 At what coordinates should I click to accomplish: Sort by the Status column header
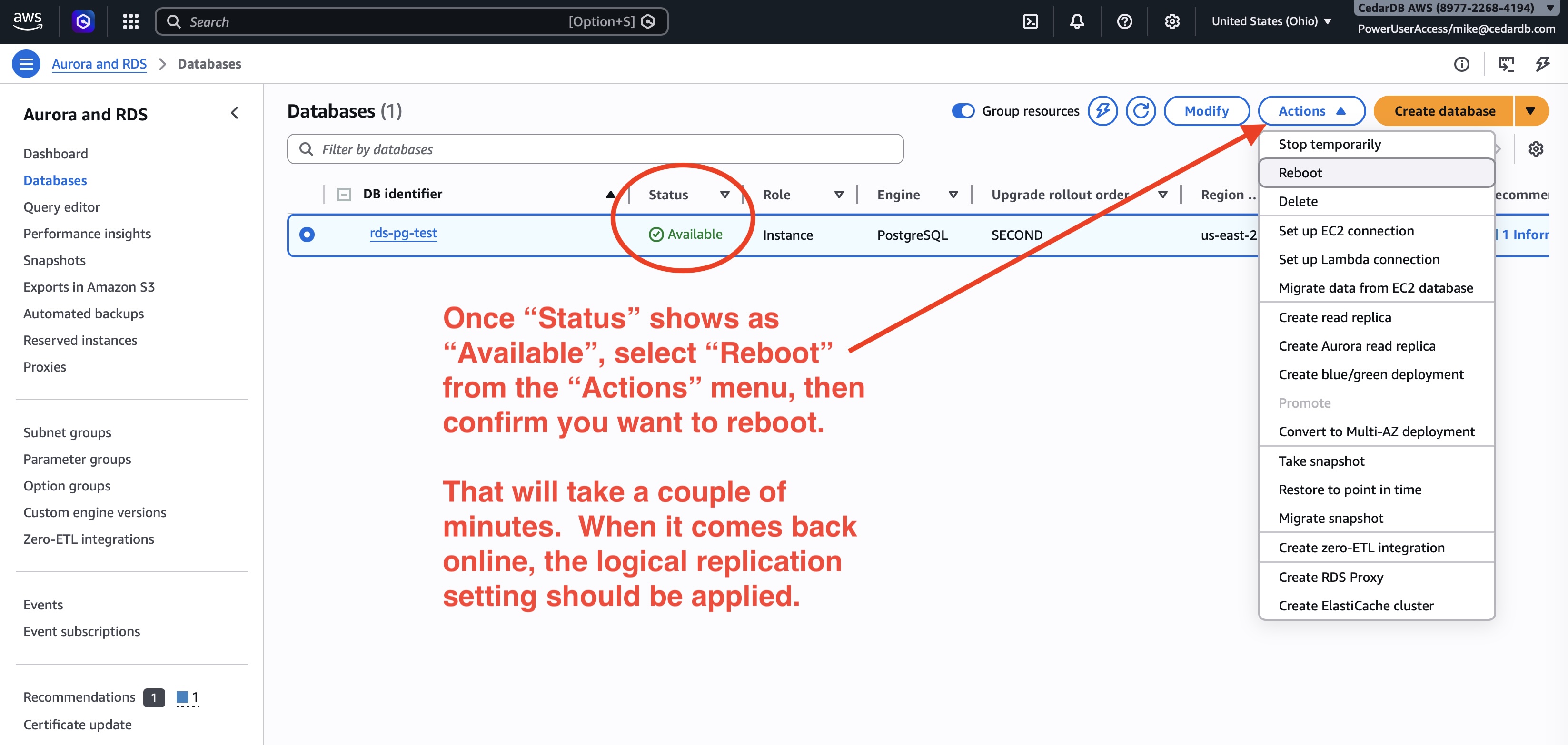coord(668,195)
